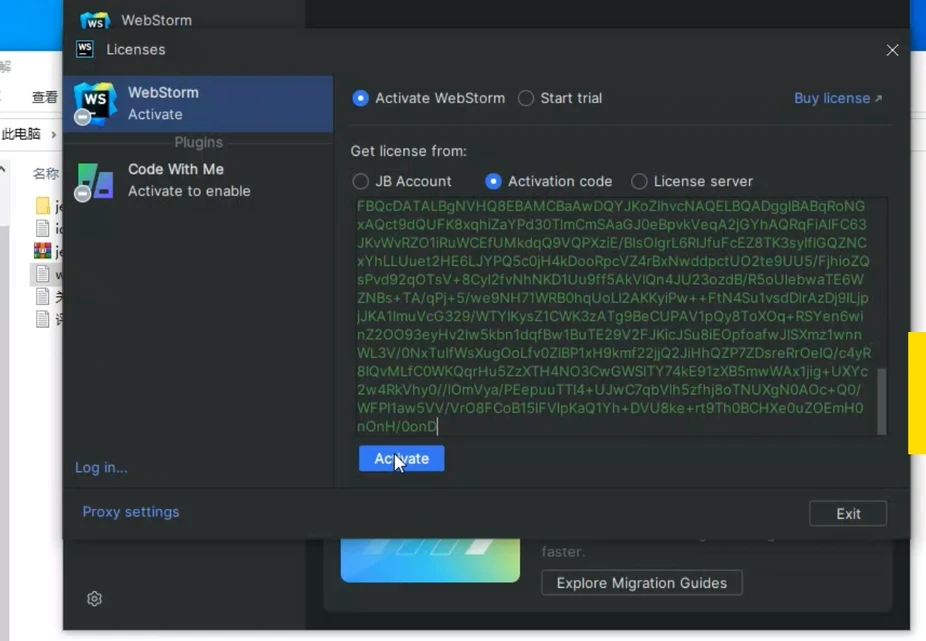Click the WebStorm logo in welcome window

(x=95, y=20)
